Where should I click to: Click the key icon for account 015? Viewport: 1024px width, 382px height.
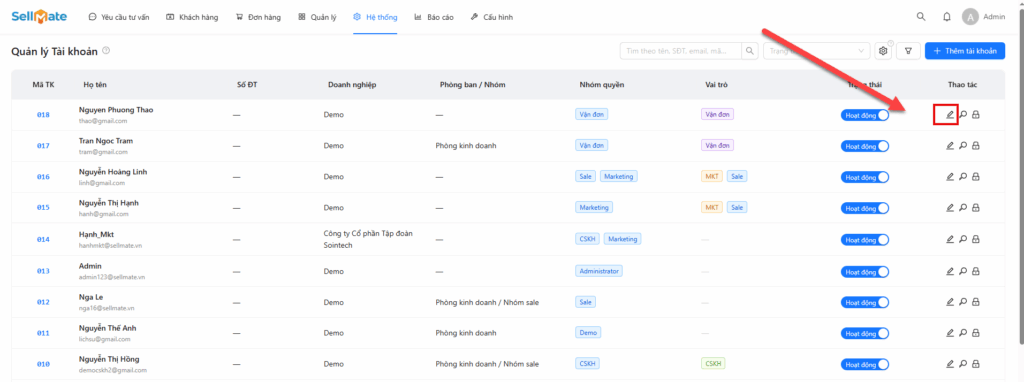coord(963,208)
